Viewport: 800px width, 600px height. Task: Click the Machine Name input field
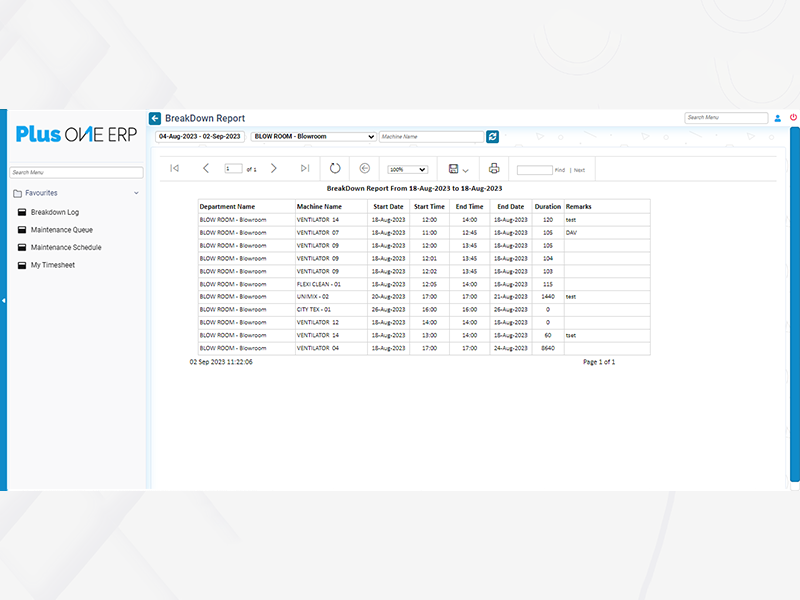click(430, 136)
